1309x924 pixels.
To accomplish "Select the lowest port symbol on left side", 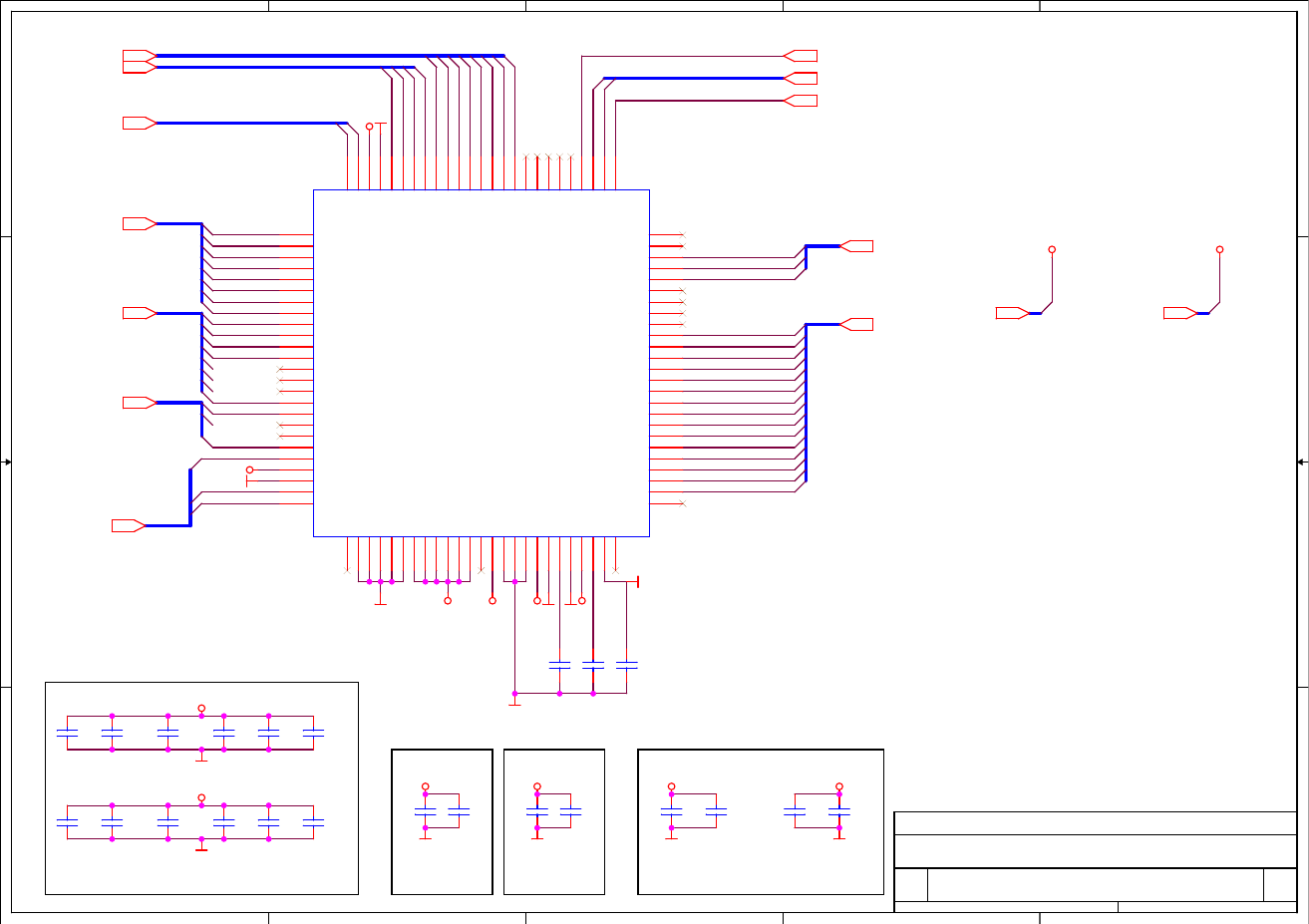I will pos(129,525).
